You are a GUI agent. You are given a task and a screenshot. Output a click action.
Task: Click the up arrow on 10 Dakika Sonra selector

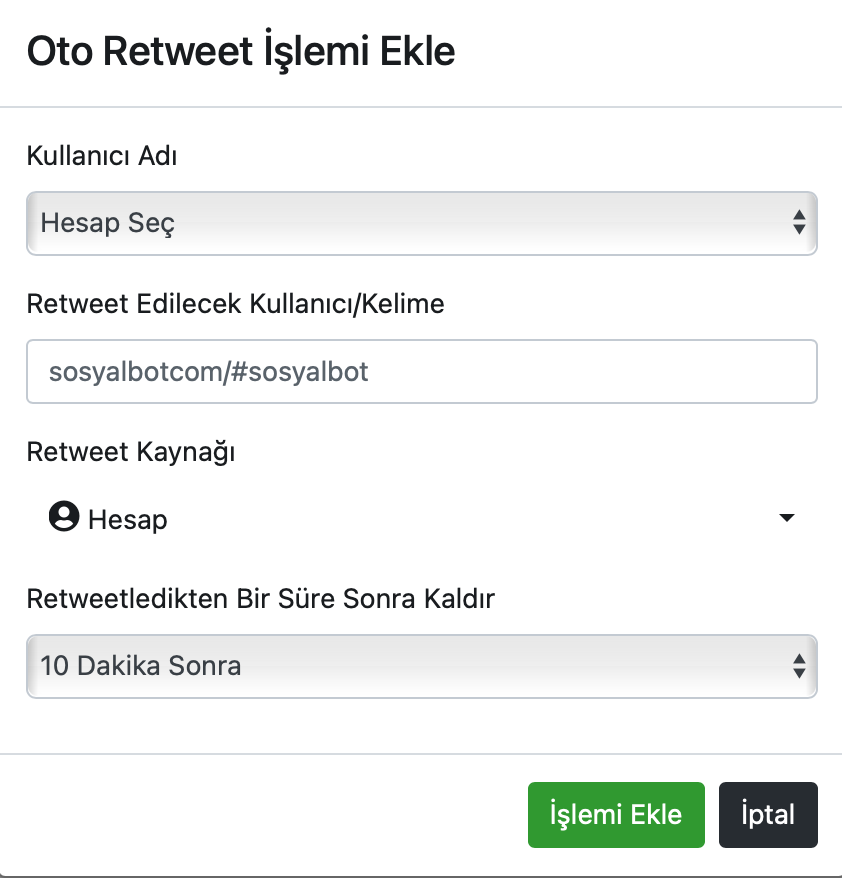pos(799,658)
